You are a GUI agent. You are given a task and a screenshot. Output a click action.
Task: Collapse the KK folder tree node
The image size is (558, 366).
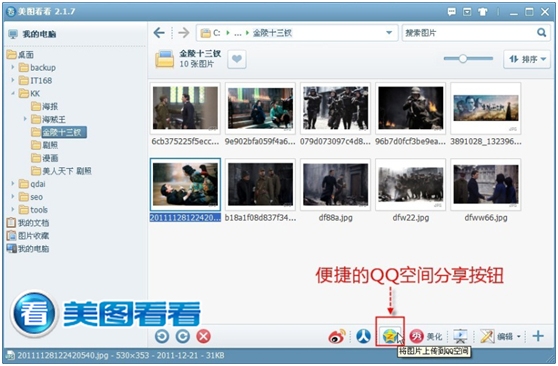[13, 93]
